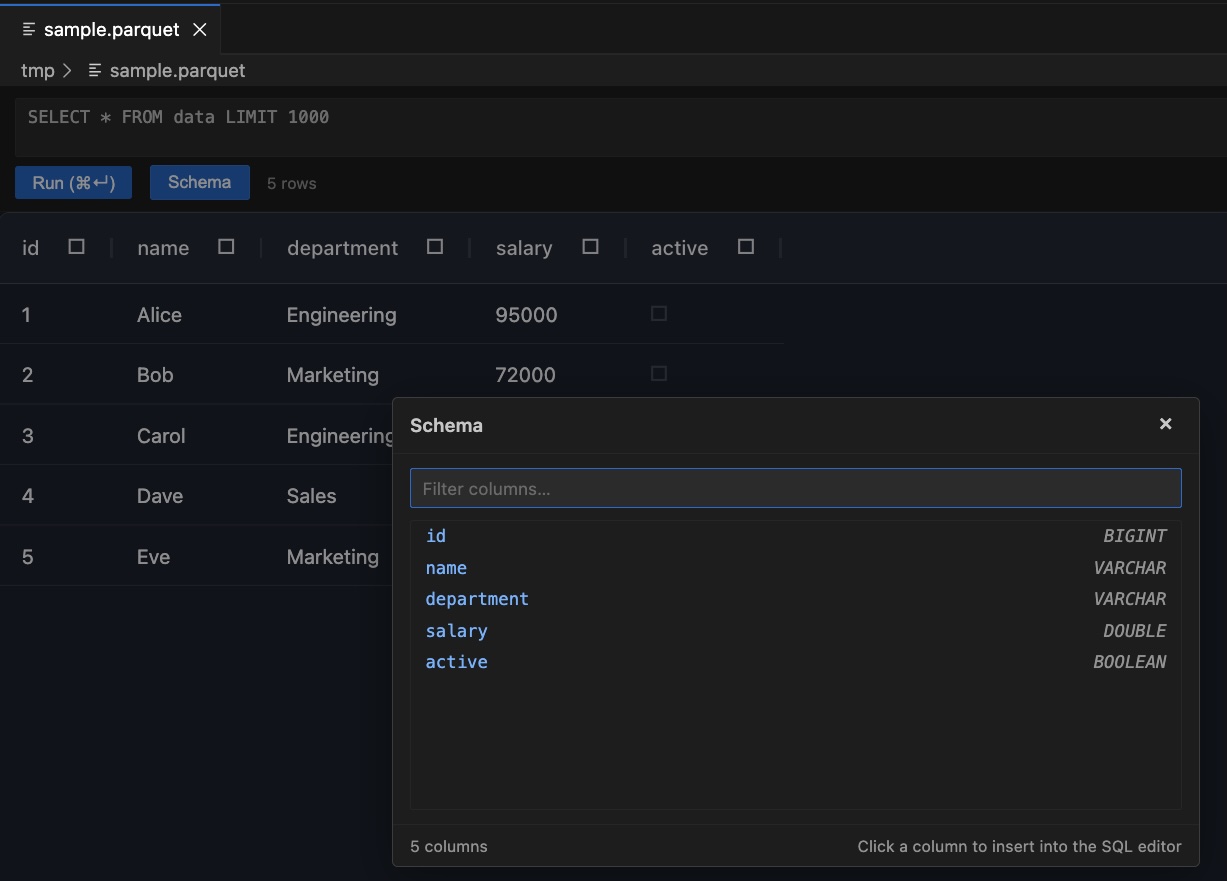
Task: Click the breadcrumb chevron after tmp
Action: coord(67,71)
